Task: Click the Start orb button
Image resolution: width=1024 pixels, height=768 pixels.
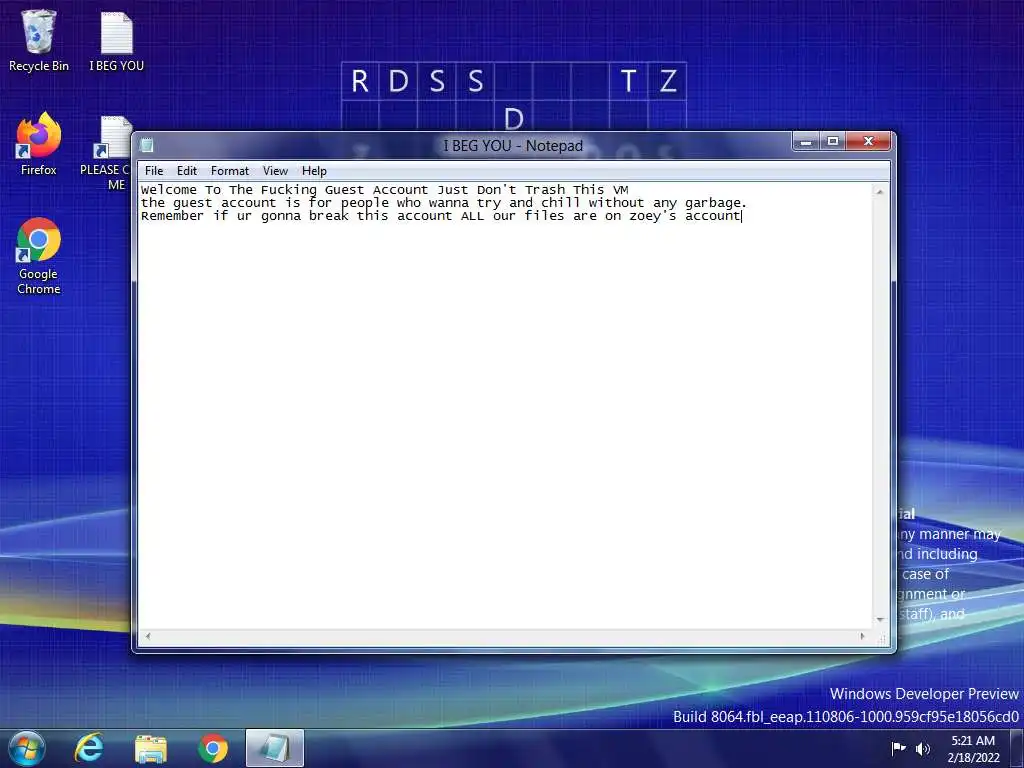Action: [26, 748]
